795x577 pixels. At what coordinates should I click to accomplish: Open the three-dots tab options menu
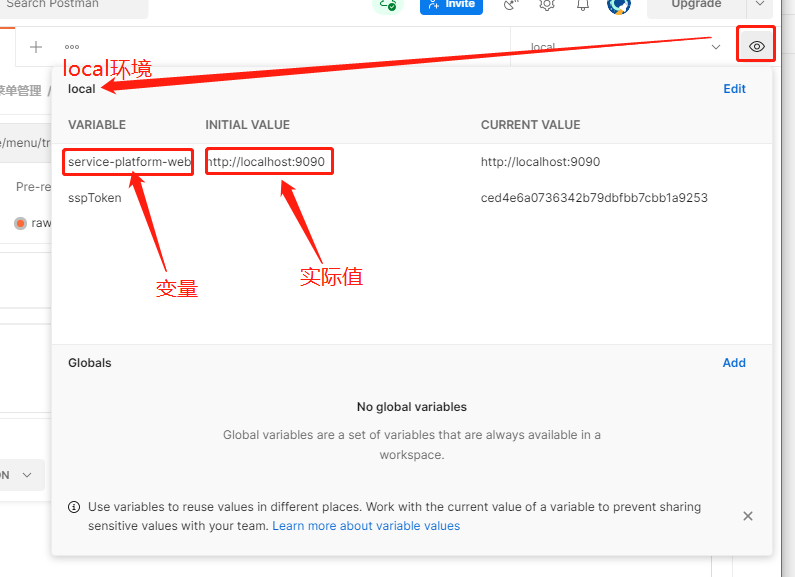point(72,47)
